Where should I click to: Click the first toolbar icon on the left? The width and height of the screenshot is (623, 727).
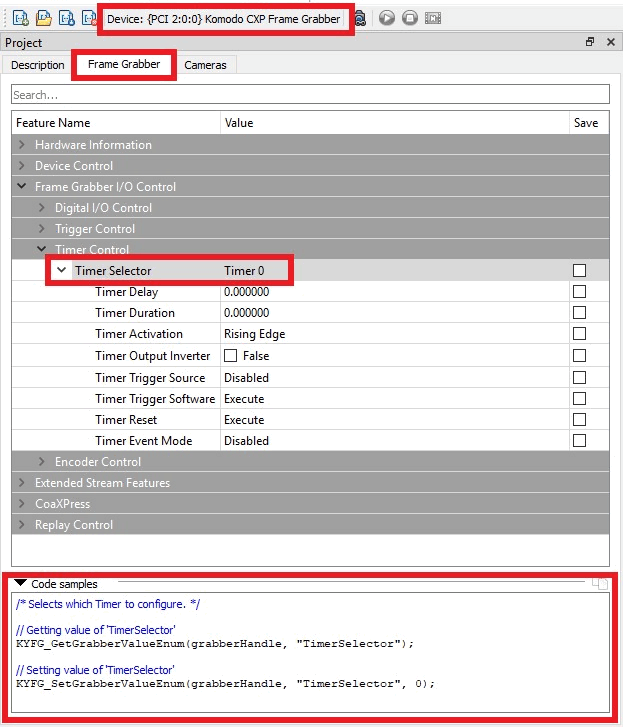pyautogui.click(x=20, y=18)
